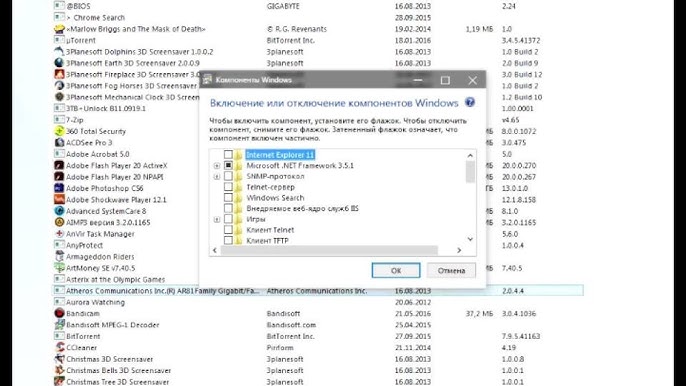The image size is (686, 386).
Task: Select the ArtMoney SE icon
Action: pos(59,268)
